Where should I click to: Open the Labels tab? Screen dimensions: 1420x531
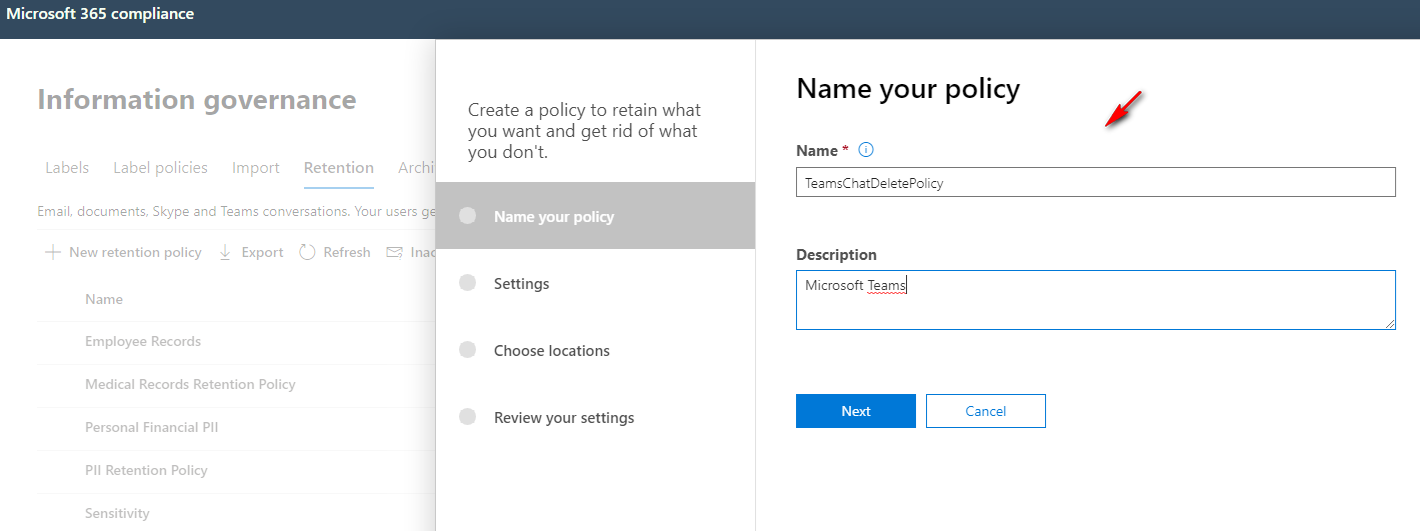tap(67, 168)
